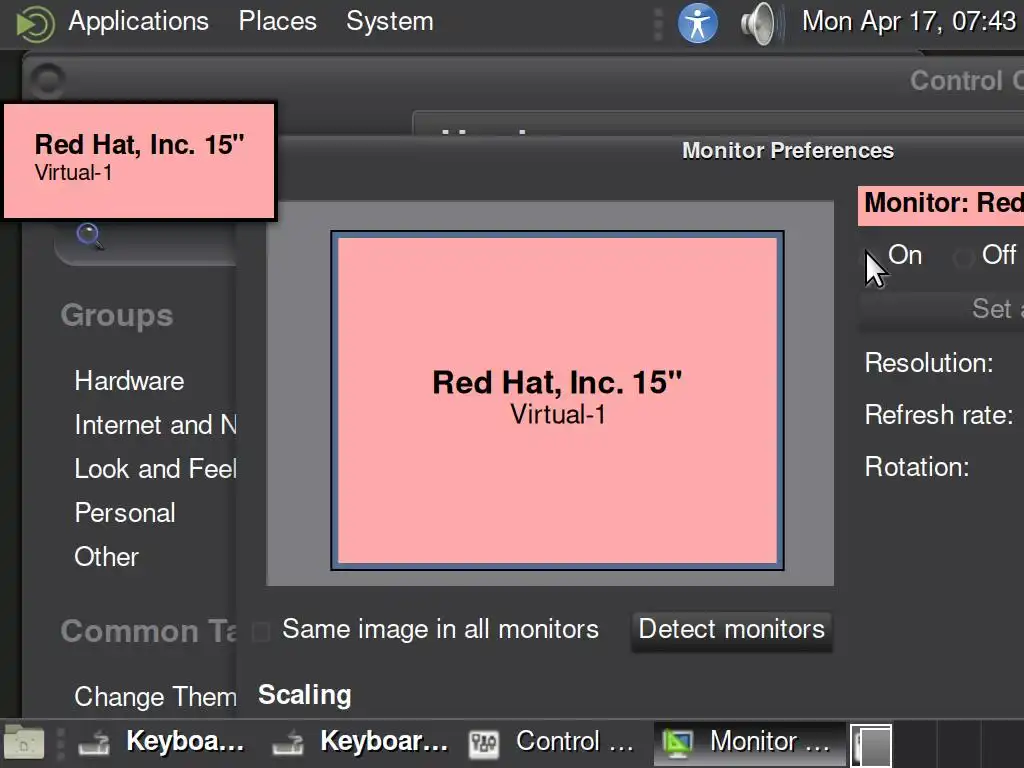Viewport: 1024px width, 768px height.
Task: Click the Refresh rate label
Action: (x=938, y=415)
